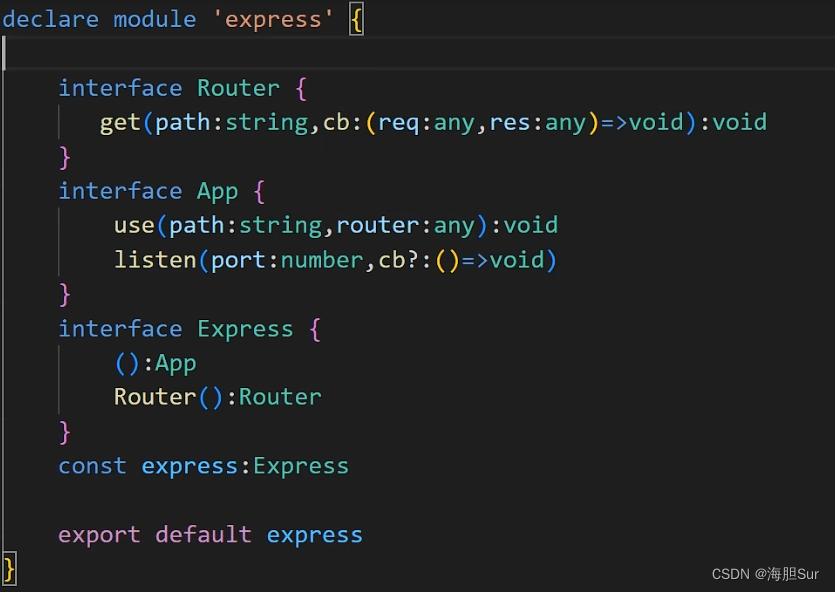This screenshot has height=592, width=835.
Task: Click 'express' in the export default line
Action: tap(315, 537)
